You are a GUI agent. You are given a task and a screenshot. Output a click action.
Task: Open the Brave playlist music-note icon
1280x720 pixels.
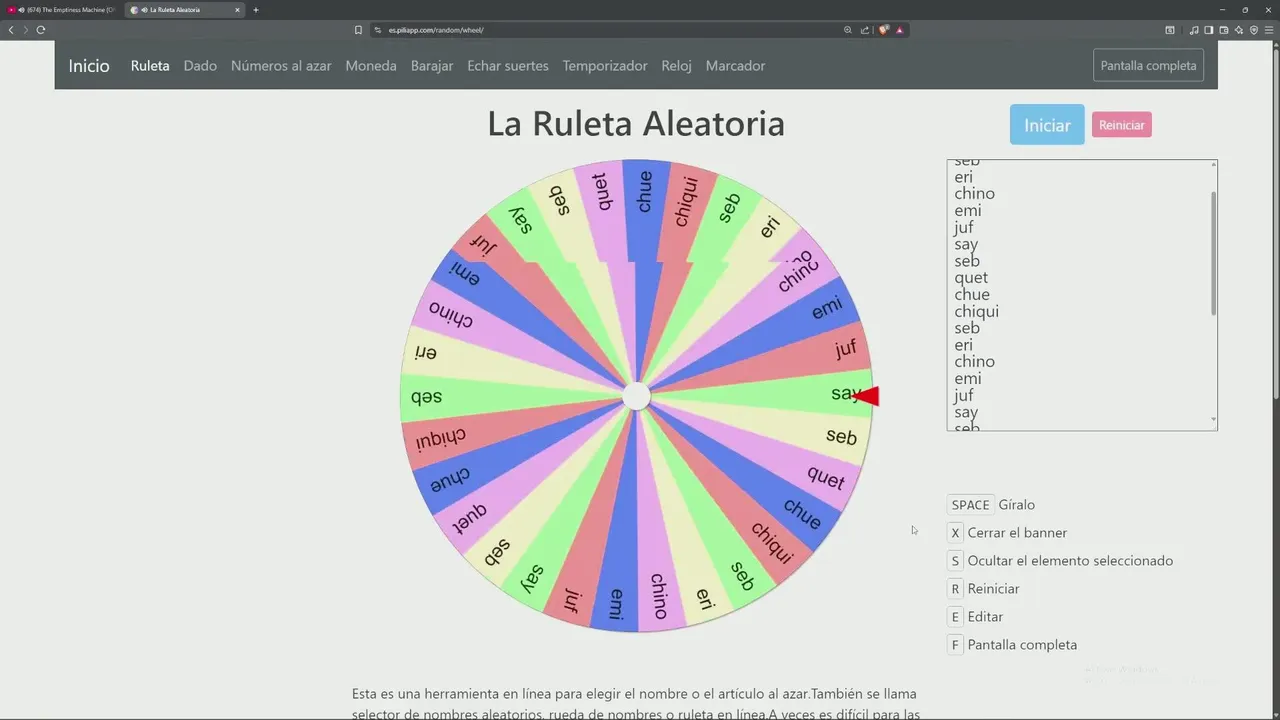point(1194,30)
